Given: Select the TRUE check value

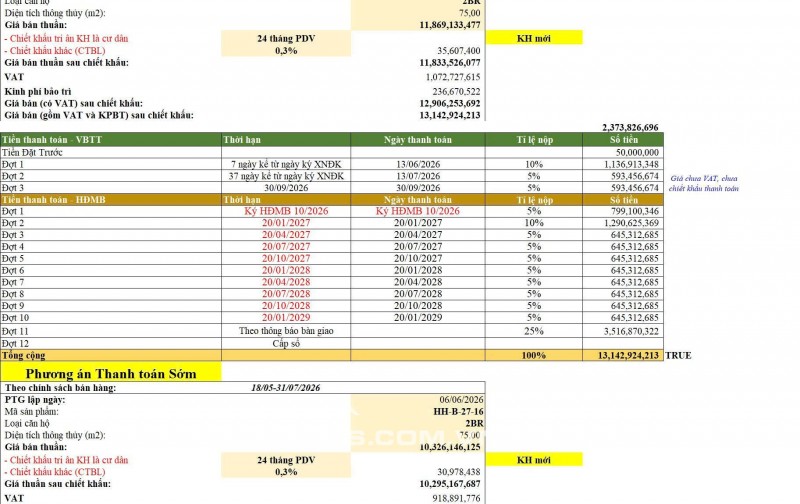Looking at the screenshot, I should [x=678, y=356].
